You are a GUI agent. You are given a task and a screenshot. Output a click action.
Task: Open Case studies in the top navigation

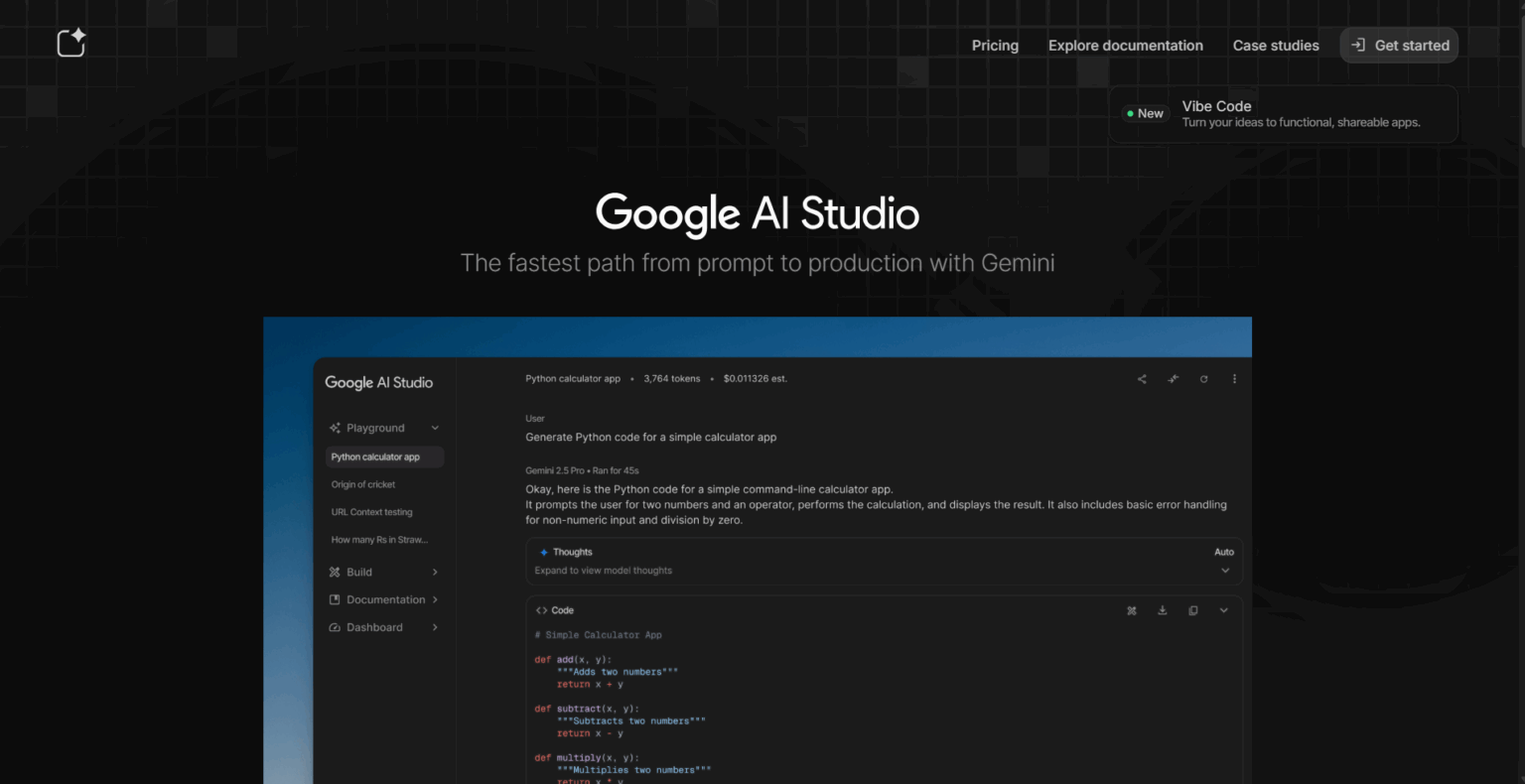[x=1275, y=46]
